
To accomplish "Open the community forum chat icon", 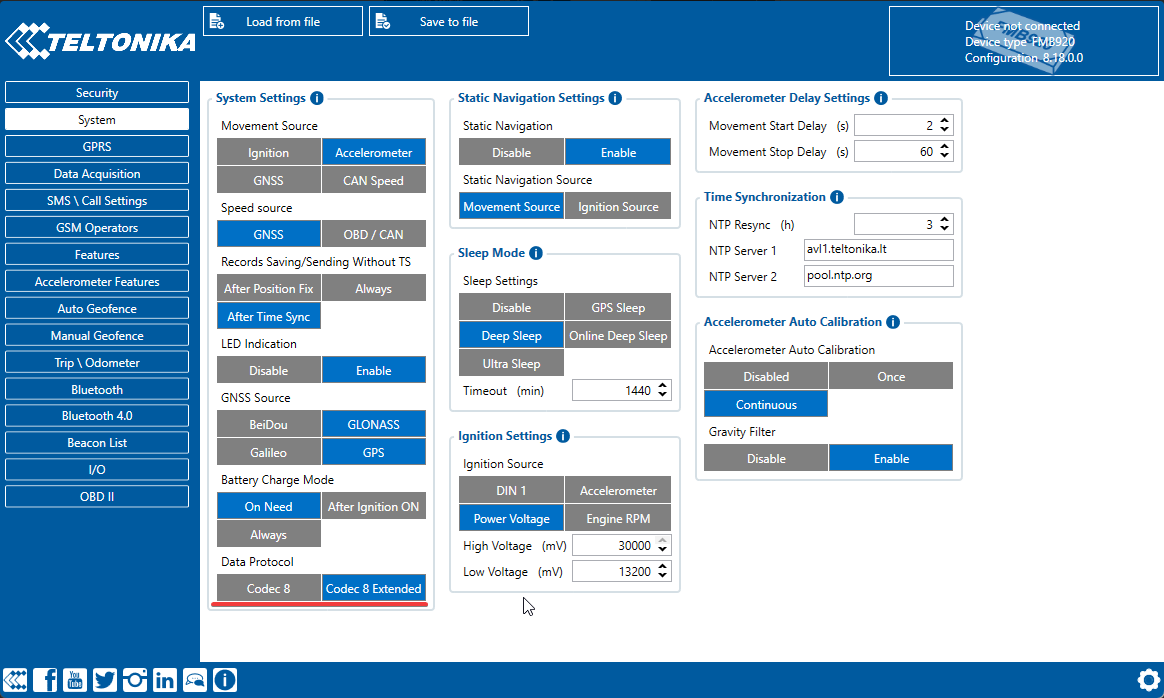I will [x=194, y=680].
